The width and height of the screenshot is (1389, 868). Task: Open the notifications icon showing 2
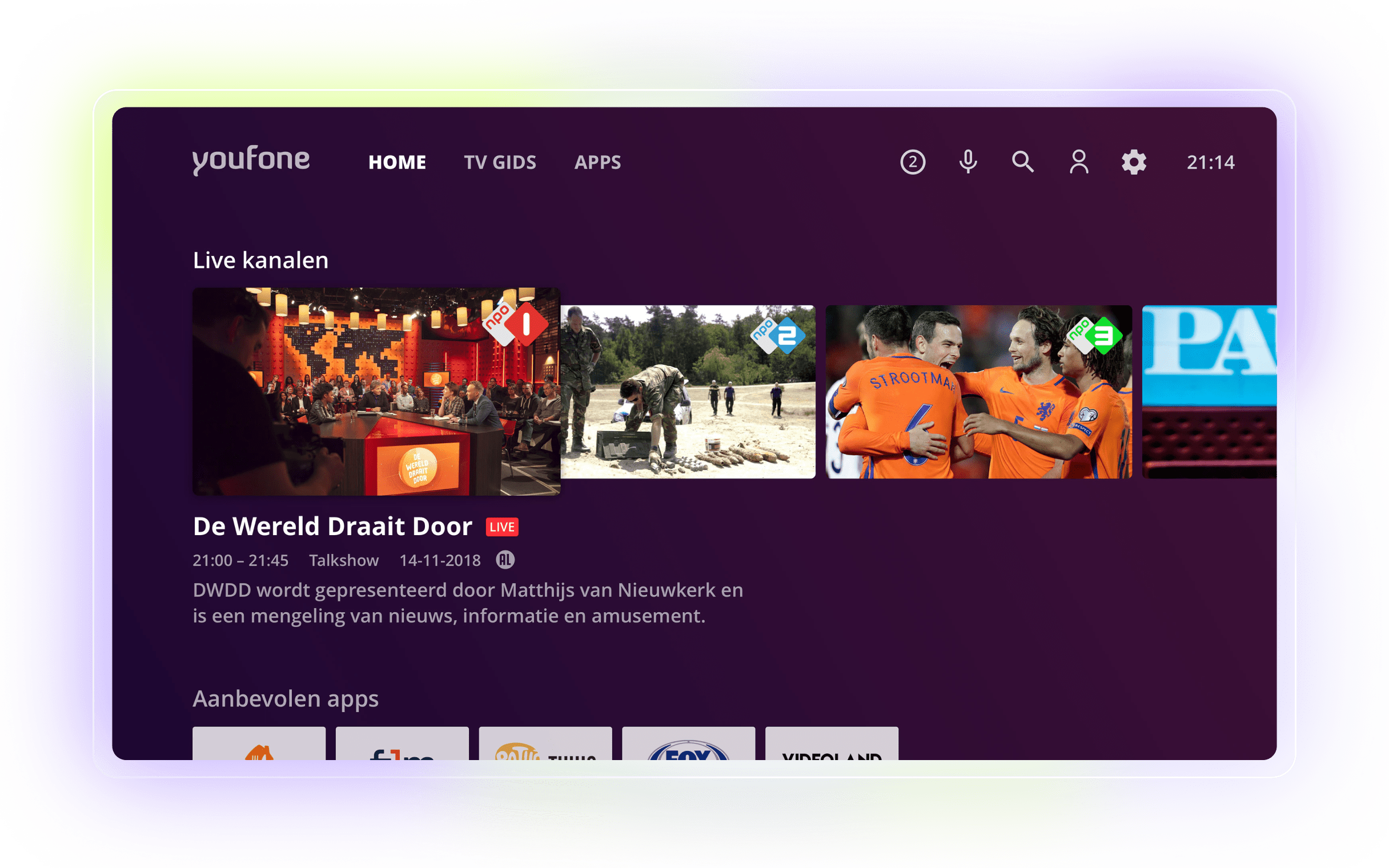[x=913, y=162]
